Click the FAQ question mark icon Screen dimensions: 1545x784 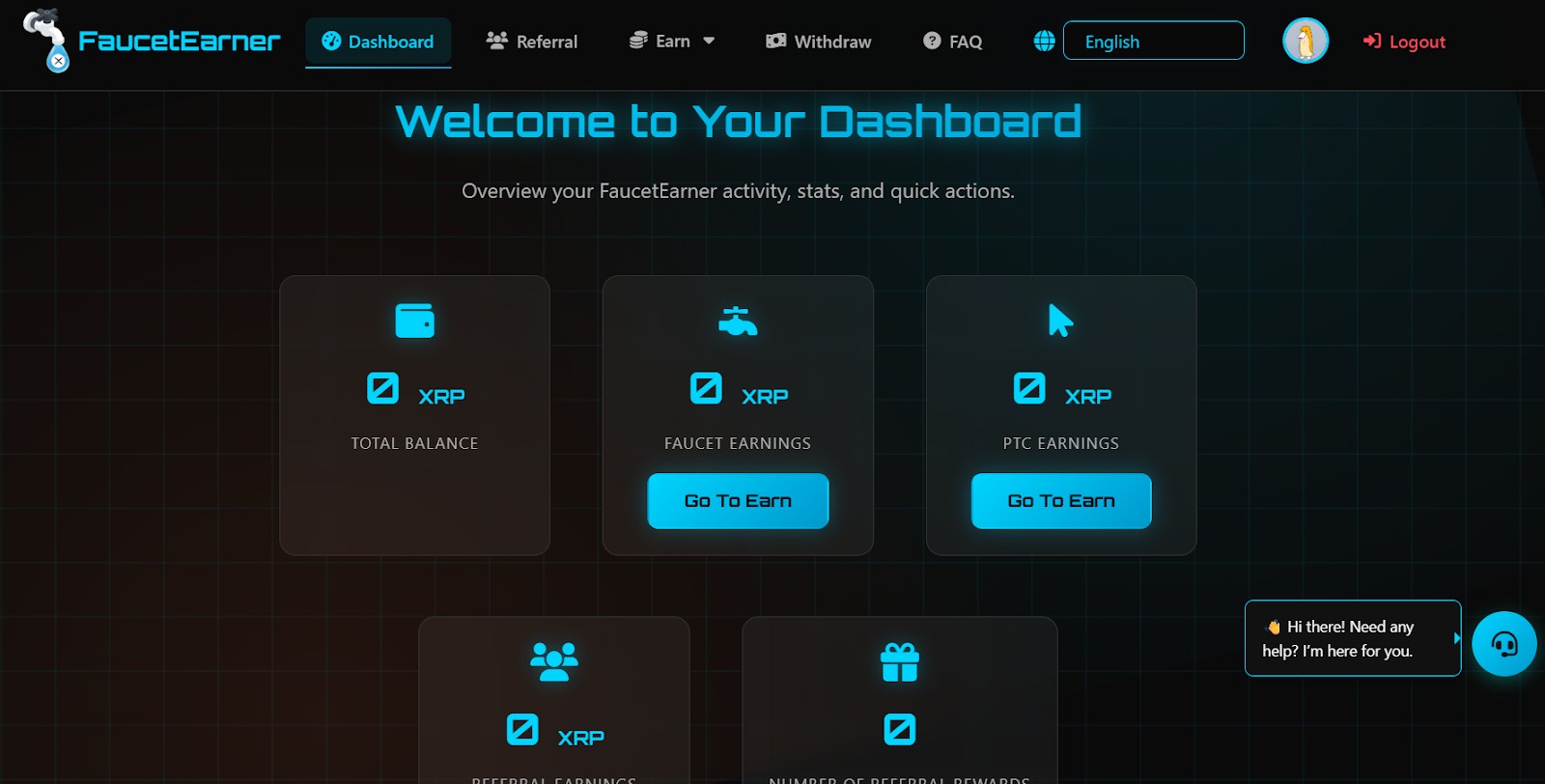click(x=932, y=41)
